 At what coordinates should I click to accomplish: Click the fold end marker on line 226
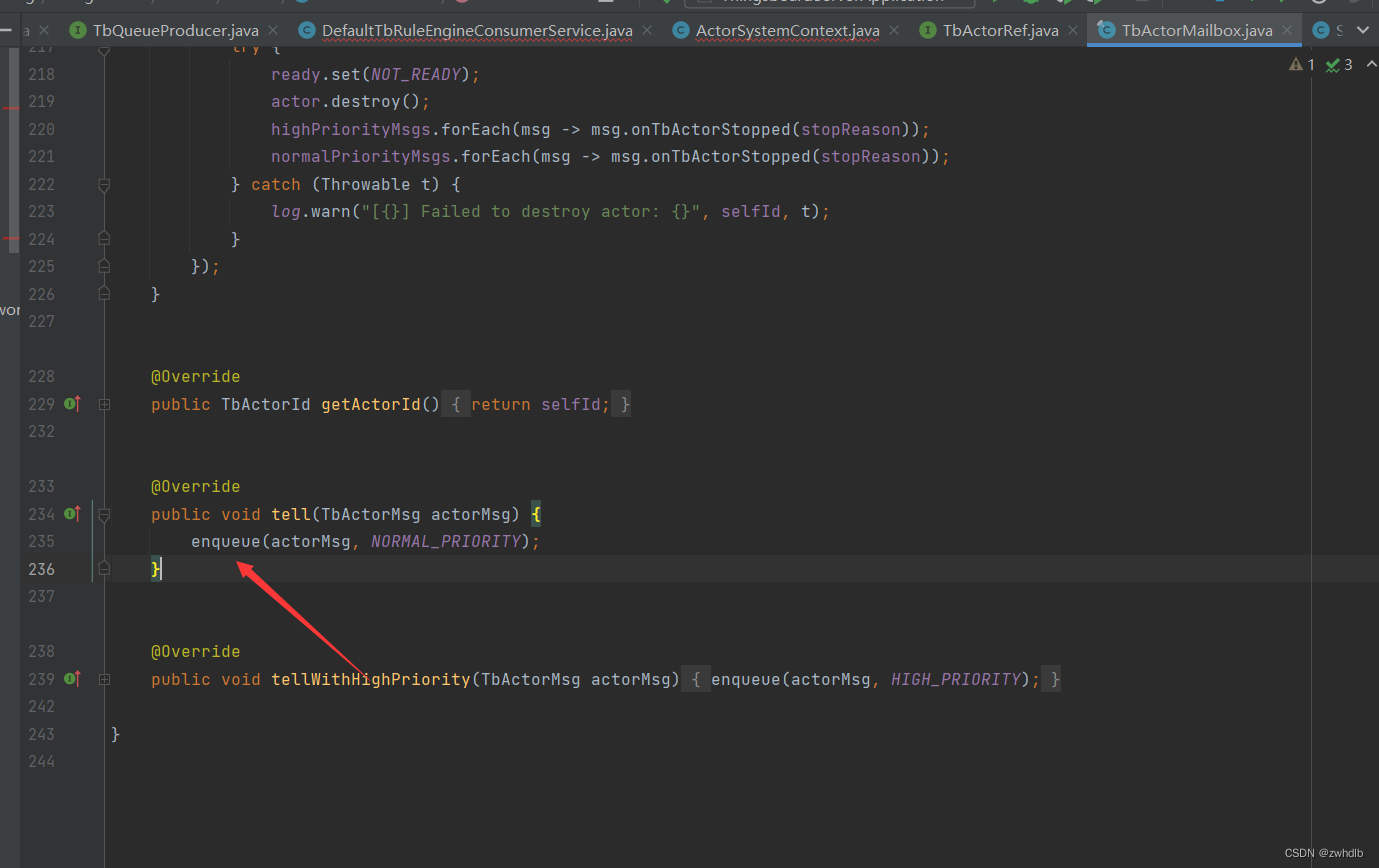pos(104,294)
